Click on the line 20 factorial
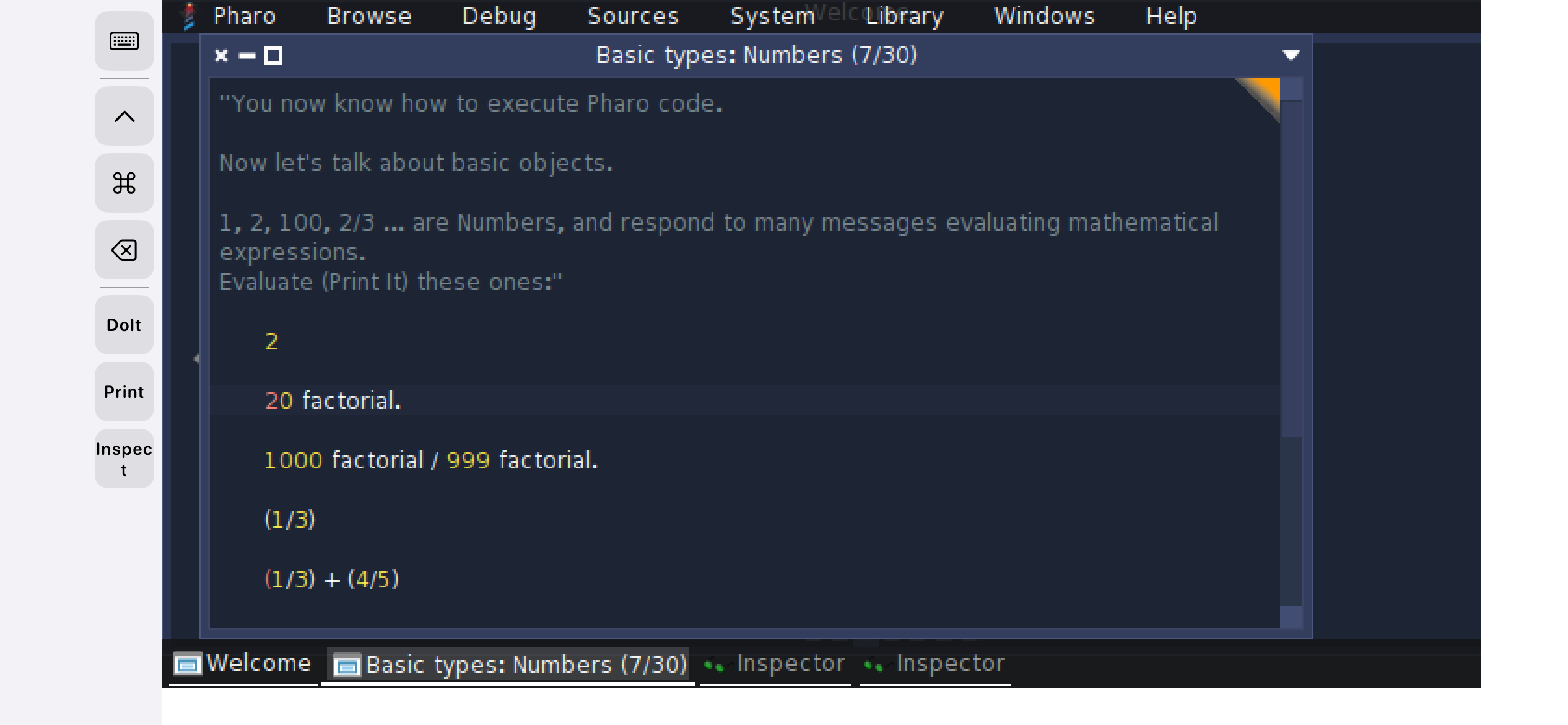The image size is (1568, 725). pos(333,400)
